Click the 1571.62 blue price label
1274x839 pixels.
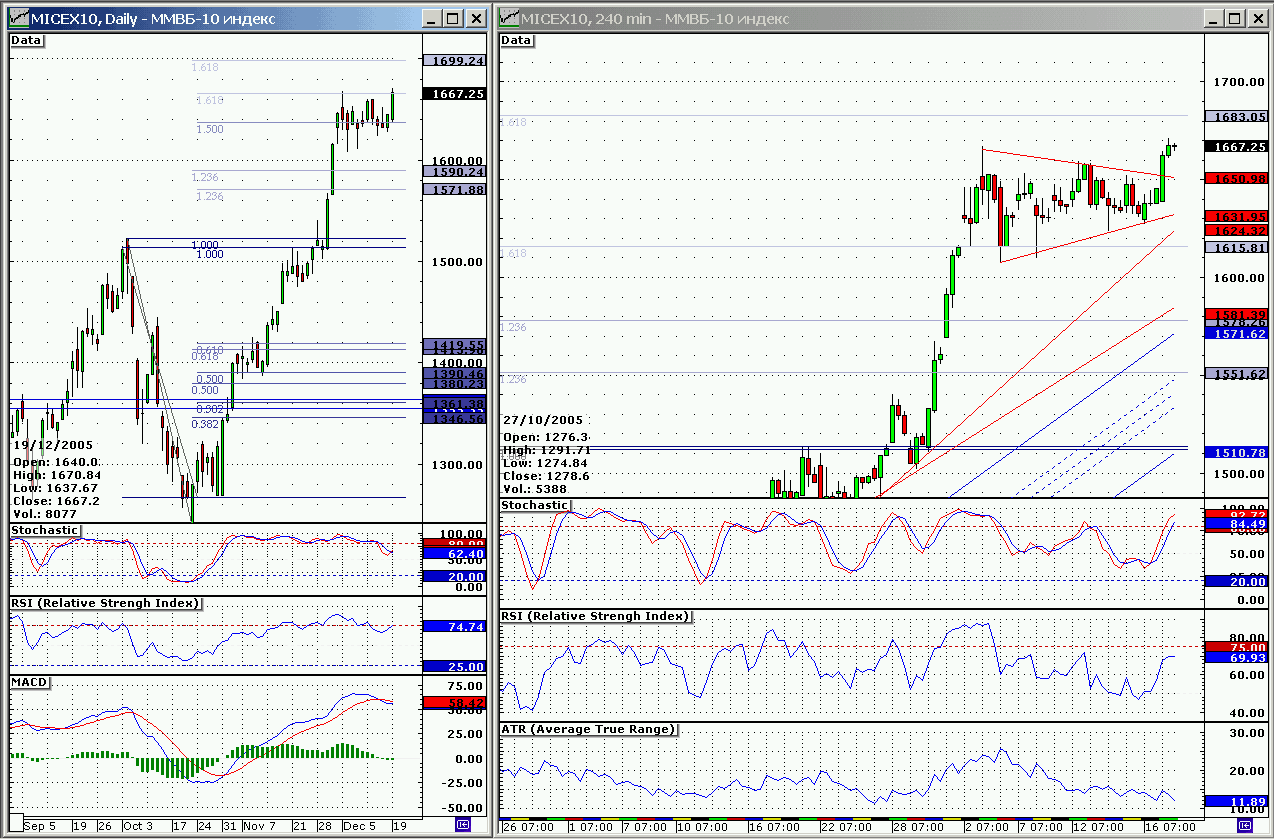point(1237,334)
